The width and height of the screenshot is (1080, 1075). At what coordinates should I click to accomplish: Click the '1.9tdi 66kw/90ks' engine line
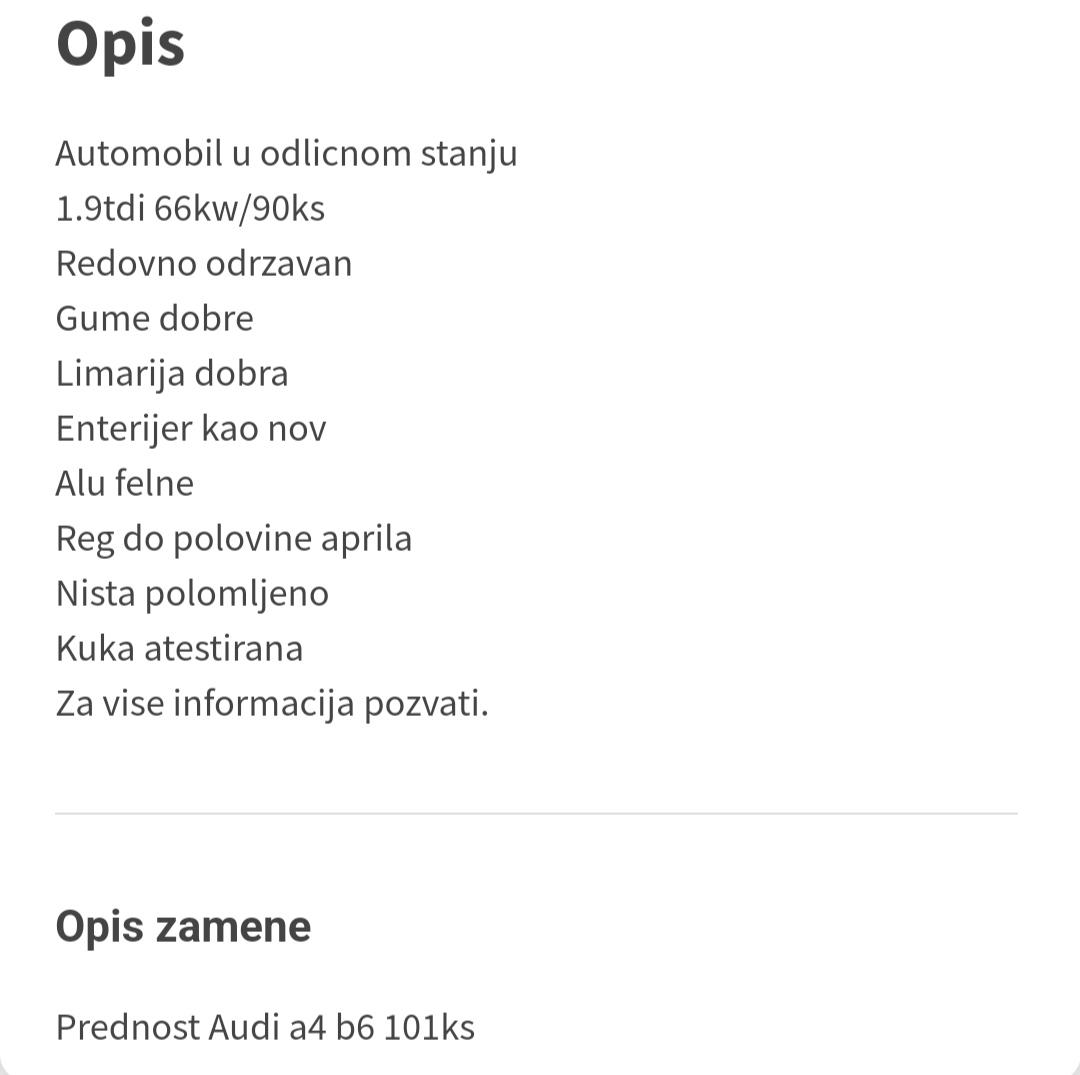[x=190, y=209]
